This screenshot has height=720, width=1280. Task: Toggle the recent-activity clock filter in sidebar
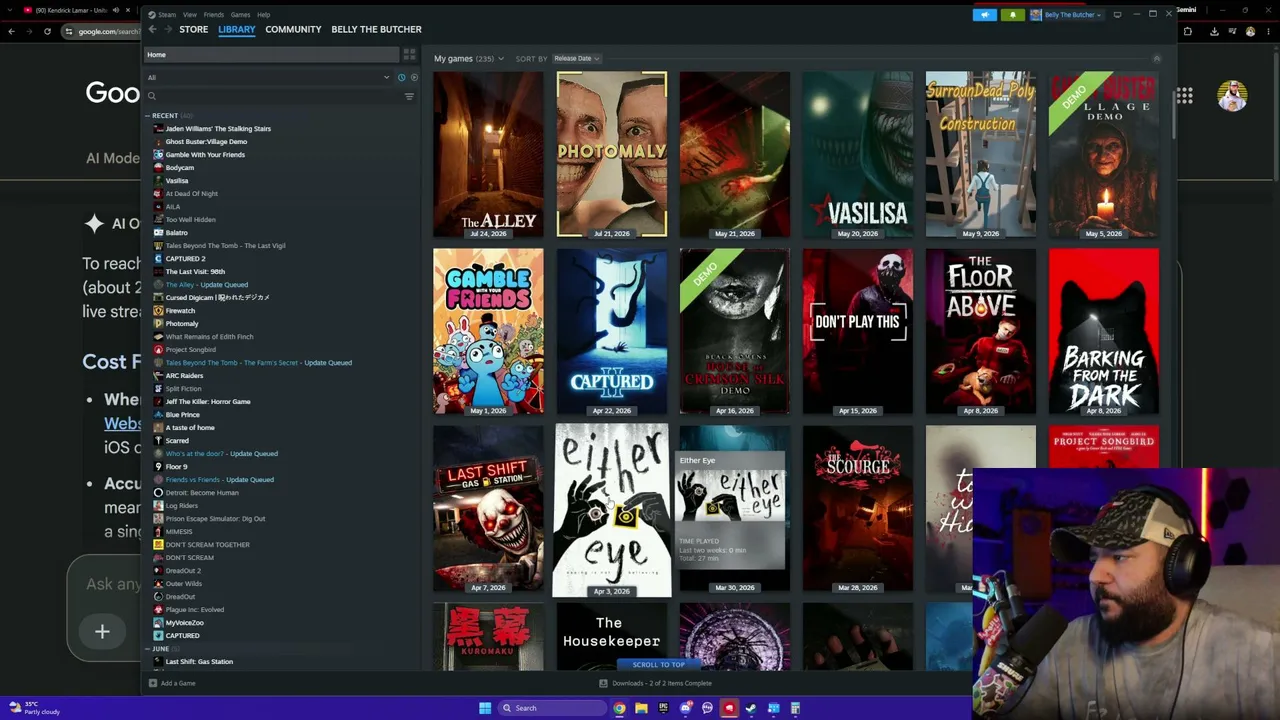[x=402, y=78]
